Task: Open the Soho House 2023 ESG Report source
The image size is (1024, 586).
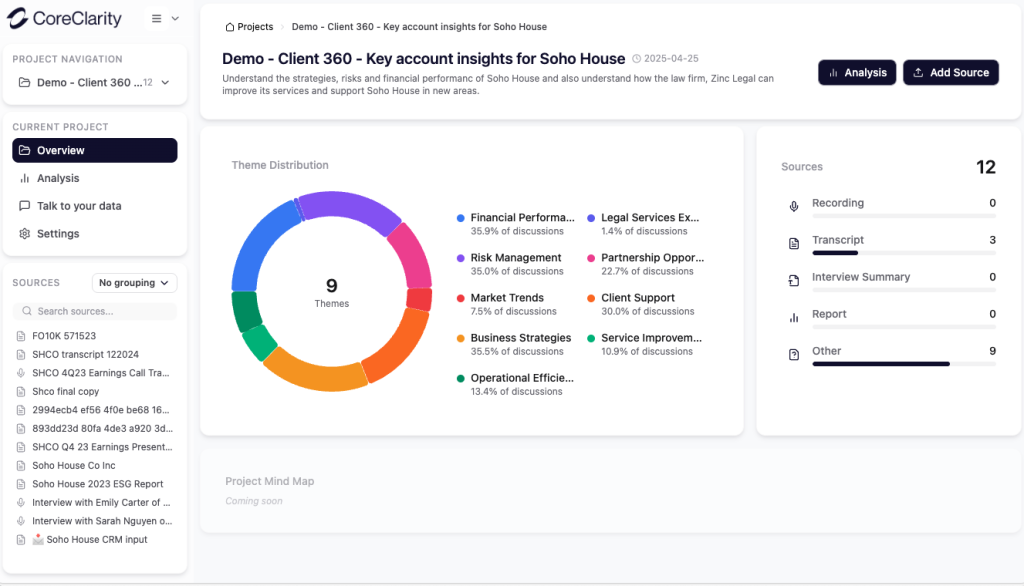Action: coord(97,484)
